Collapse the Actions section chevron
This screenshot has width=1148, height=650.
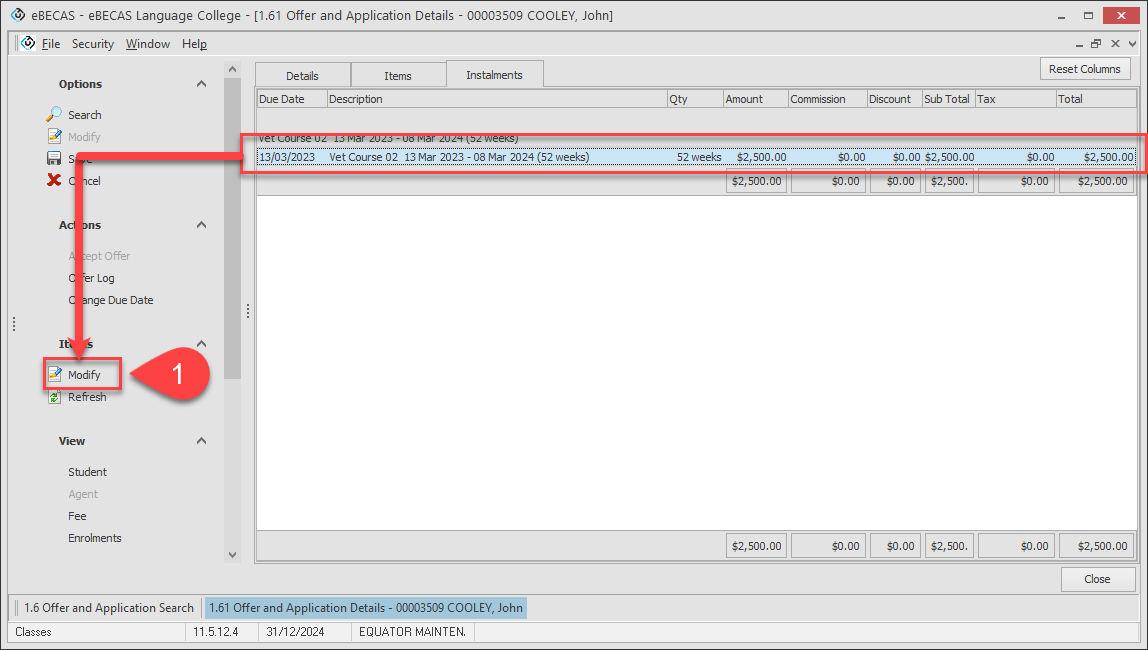click(201, 225)
